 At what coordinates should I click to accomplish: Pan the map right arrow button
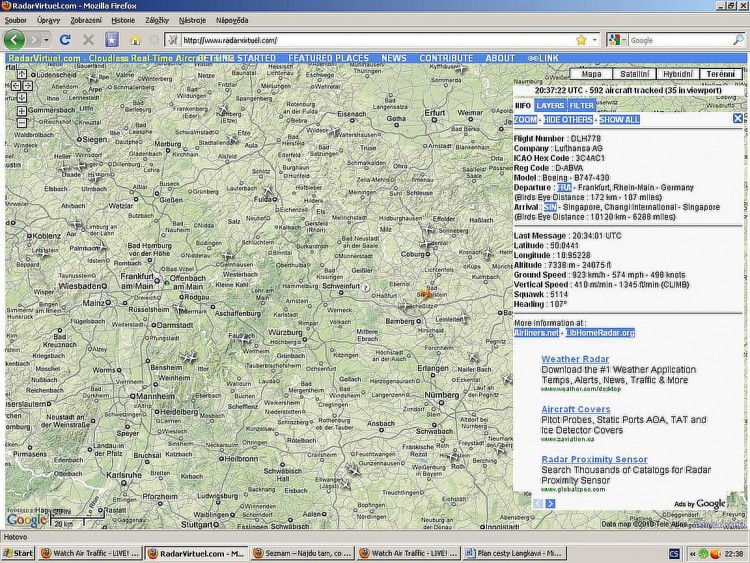click(27, 86)
